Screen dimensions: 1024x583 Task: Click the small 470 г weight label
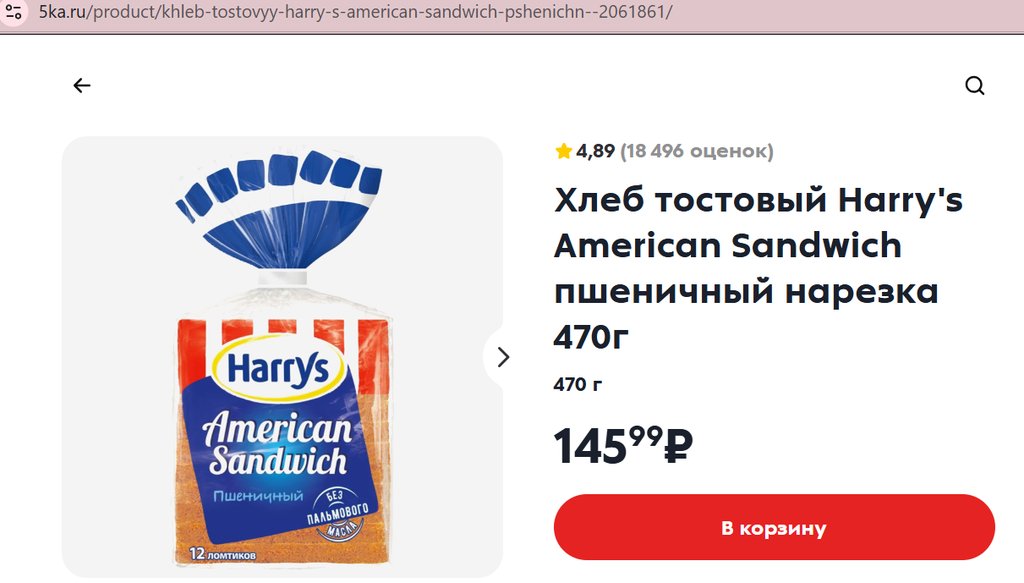577,385
